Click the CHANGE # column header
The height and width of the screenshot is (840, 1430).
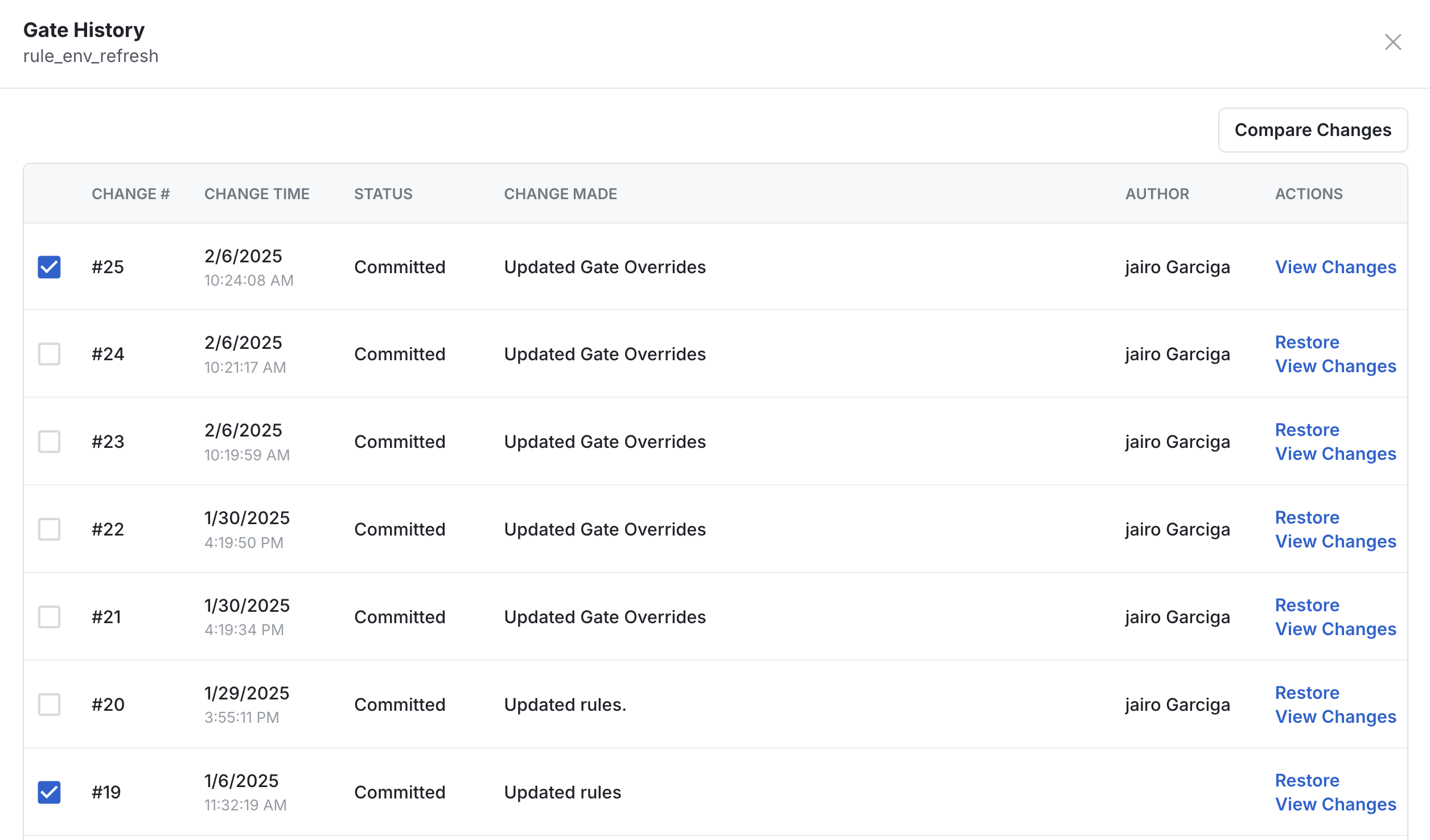coord(129,193)
